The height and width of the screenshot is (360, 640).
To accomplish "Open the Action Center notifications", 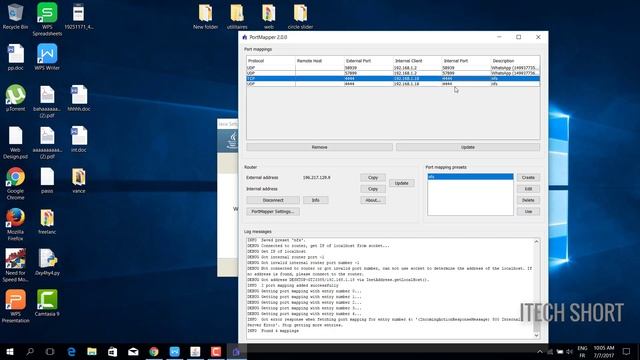I will click(627, 351).
